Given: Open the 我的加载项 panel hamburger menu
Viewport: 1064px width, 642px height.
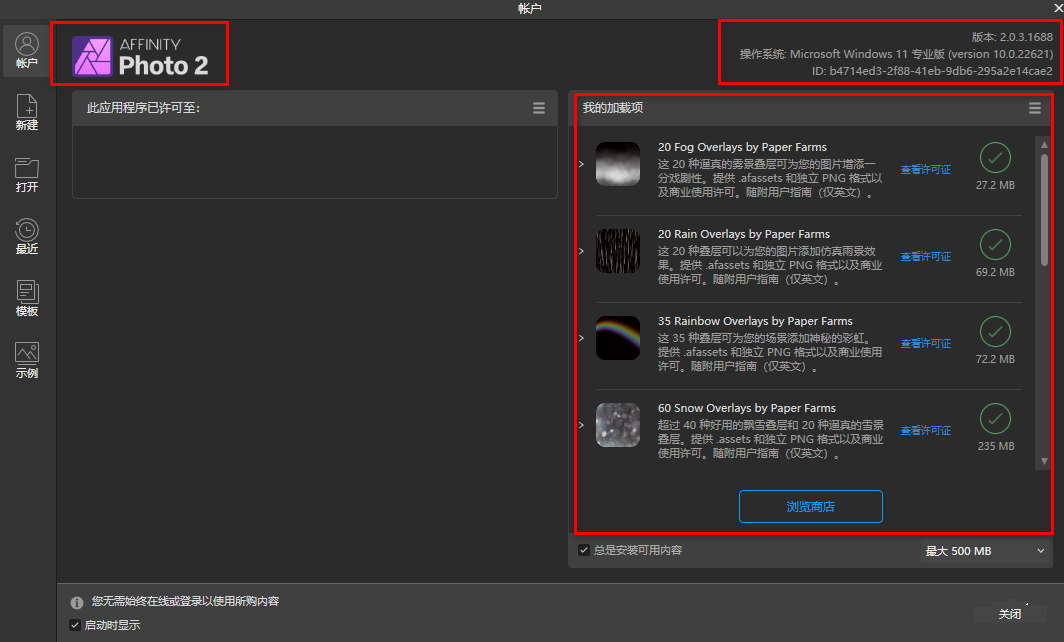Looking at the screenshot, I should point(1035,108).
